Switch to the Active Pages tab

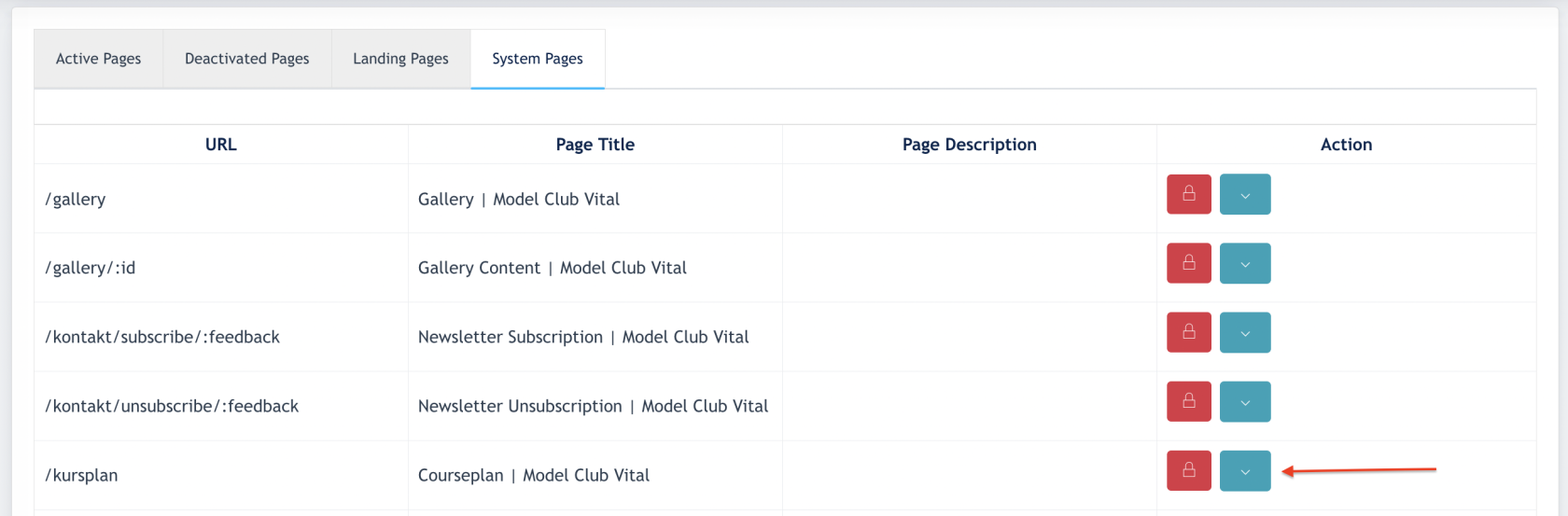coord(98,59)
